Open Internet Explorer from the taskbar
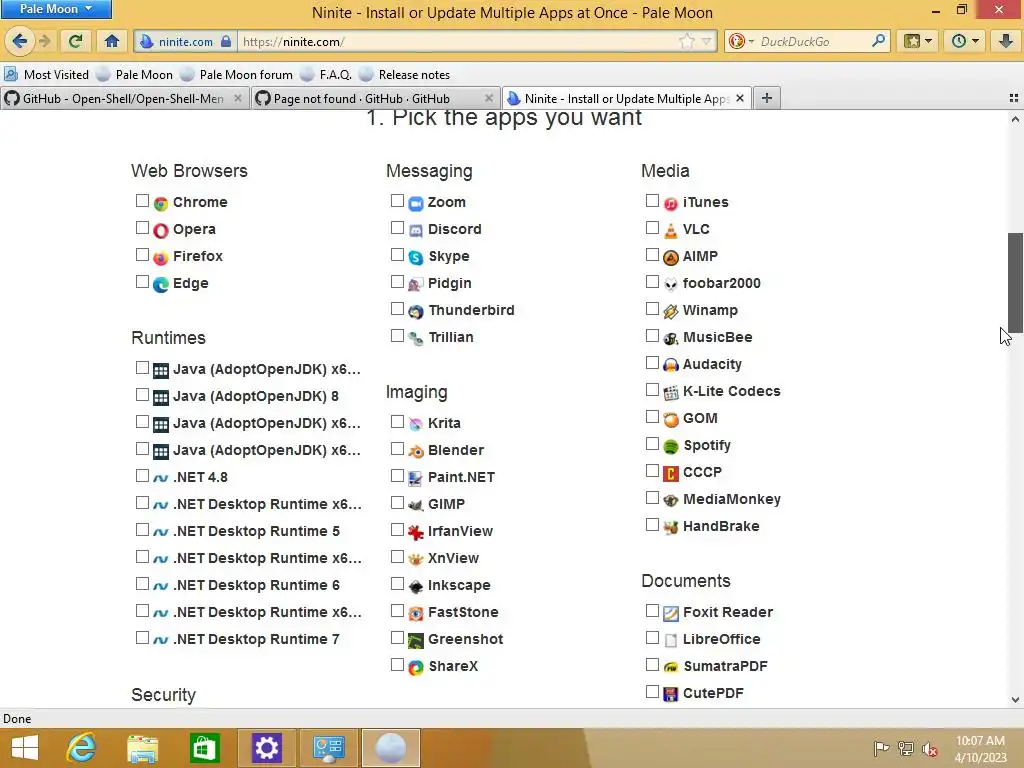This screenshot has width=1024, height=768. pyautogui.click(x=82, y=748)
